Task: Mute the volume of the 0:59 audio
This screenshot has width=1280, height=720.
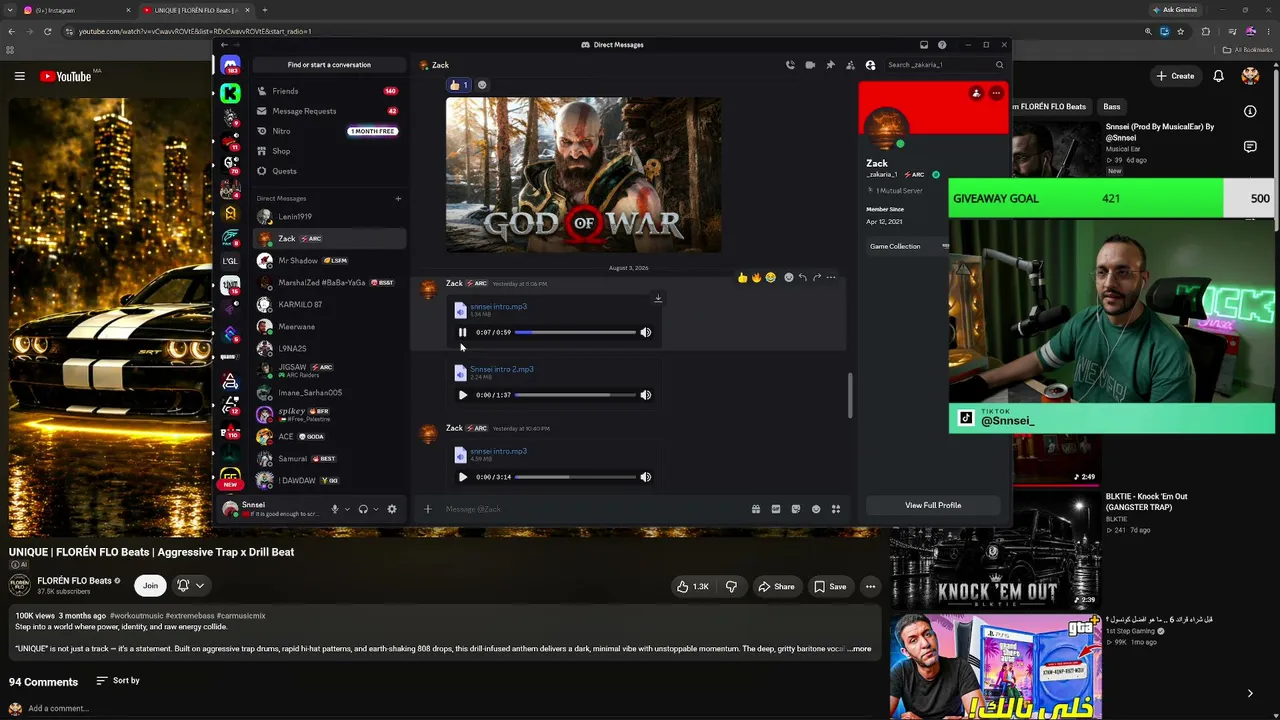Action: [645, 332]
